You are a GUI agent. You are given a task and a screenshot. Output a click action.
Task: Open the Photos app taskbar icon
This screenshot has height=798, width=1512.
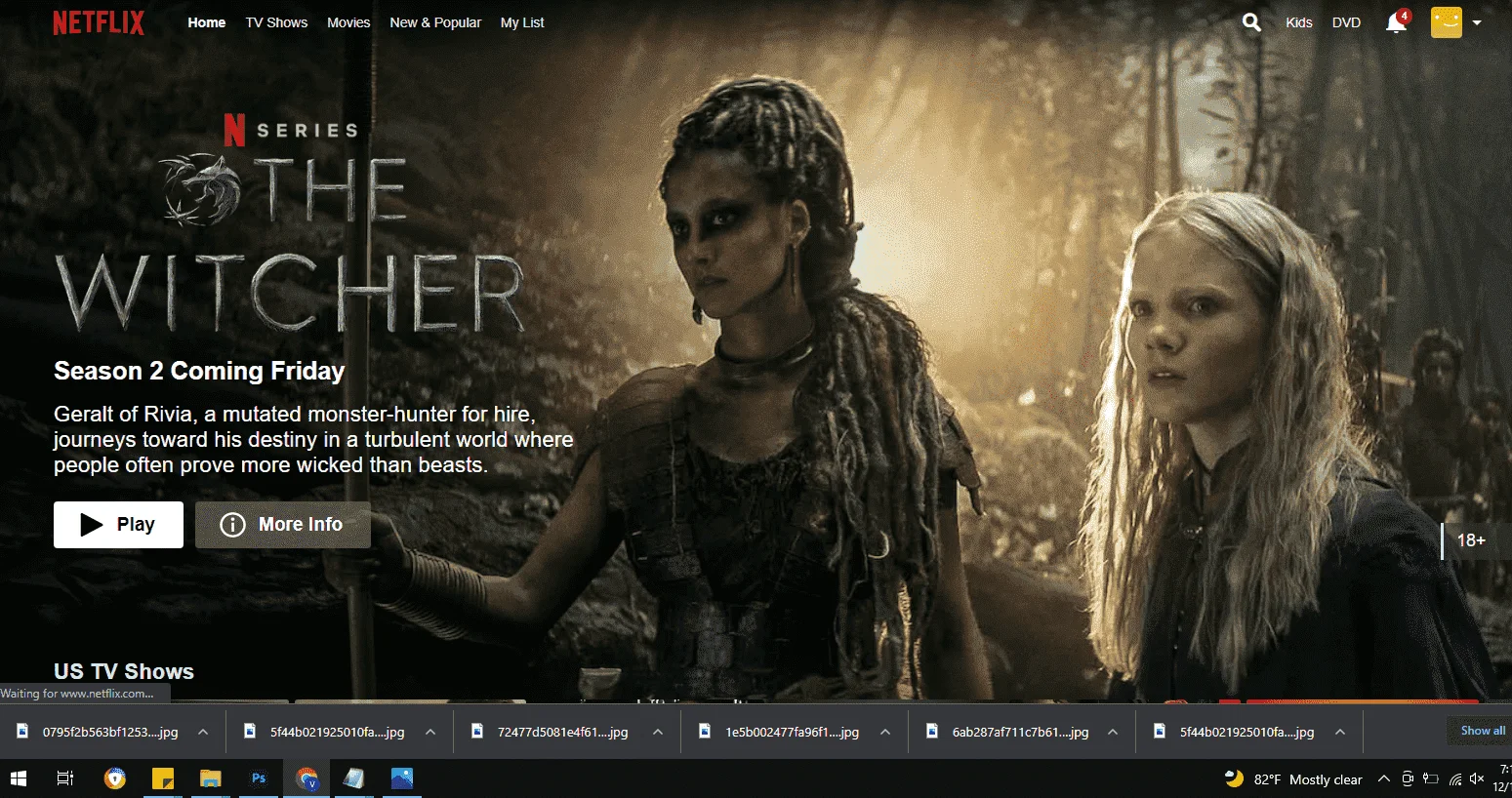(x=402, y=778)
